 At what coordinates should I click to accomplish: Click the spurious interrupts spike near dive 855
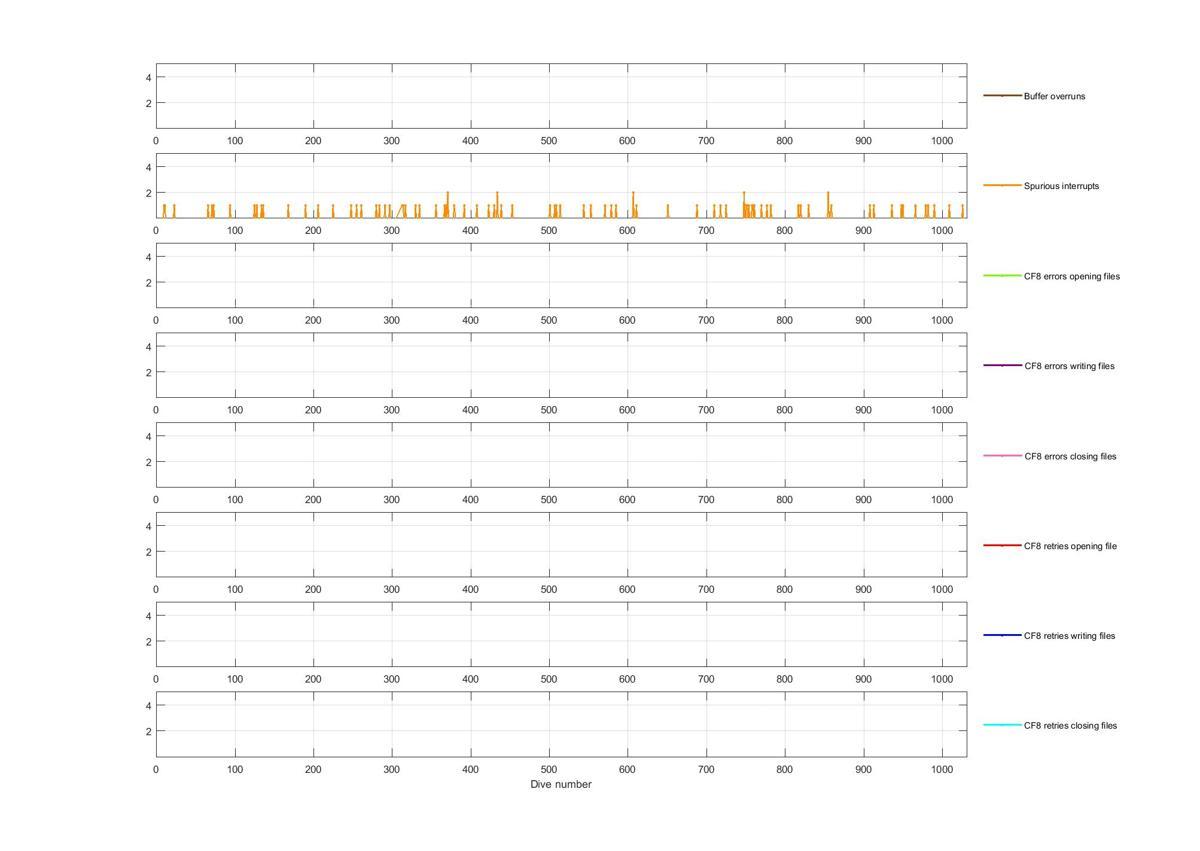click(828, 204)
